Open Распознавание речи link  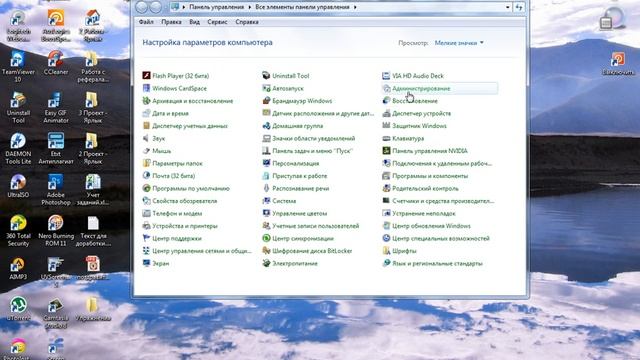(301, 188)
